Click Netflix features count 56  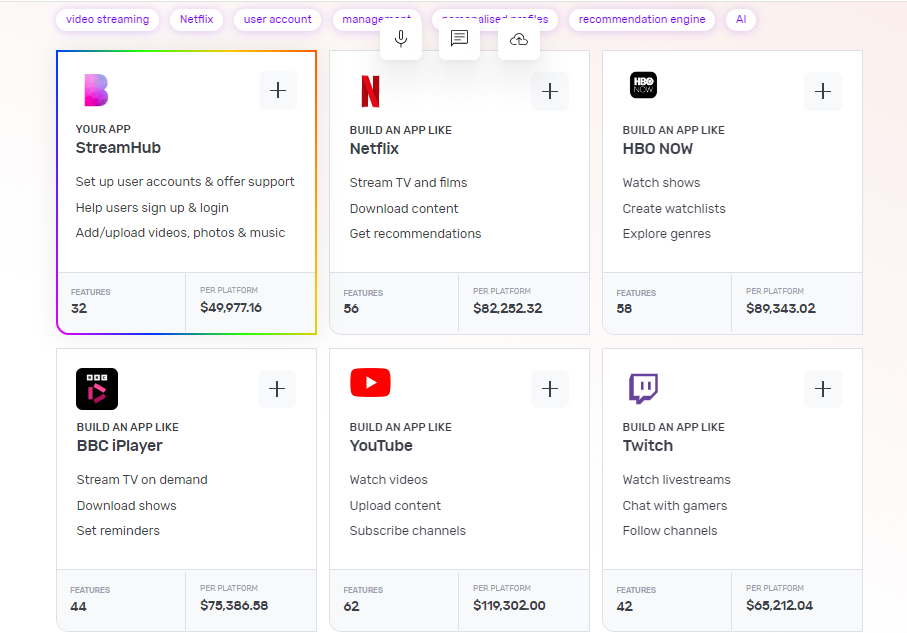tap(351, 309)
